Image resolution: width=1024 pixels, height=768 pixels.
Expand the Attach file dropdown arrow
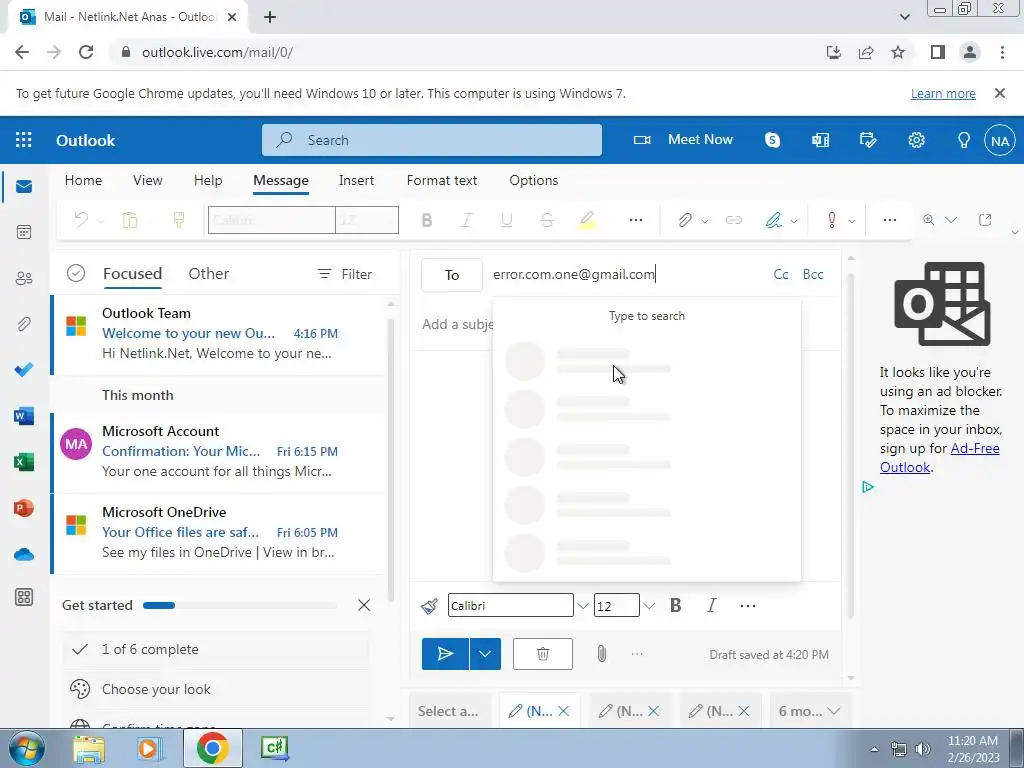pyautogui.click(x=705, y=221)
